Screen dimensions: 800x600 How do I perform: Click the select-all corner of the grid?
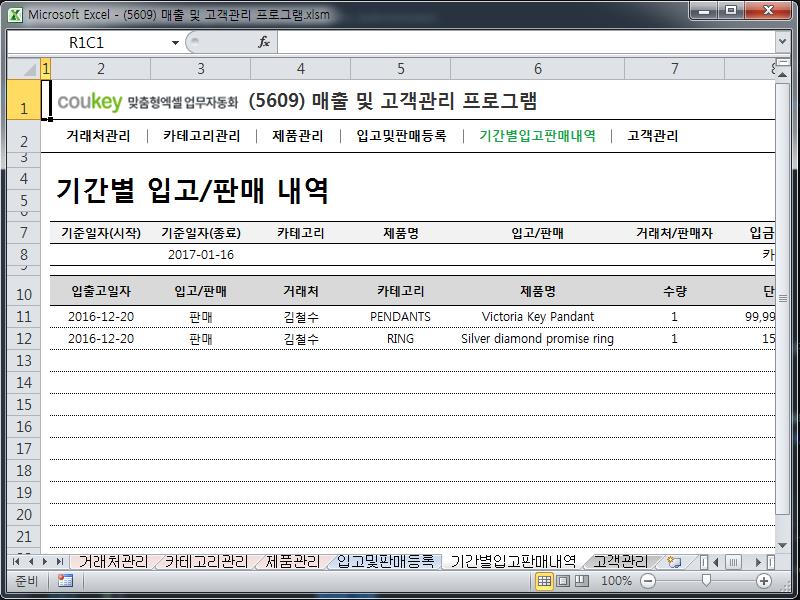point(24,68)
